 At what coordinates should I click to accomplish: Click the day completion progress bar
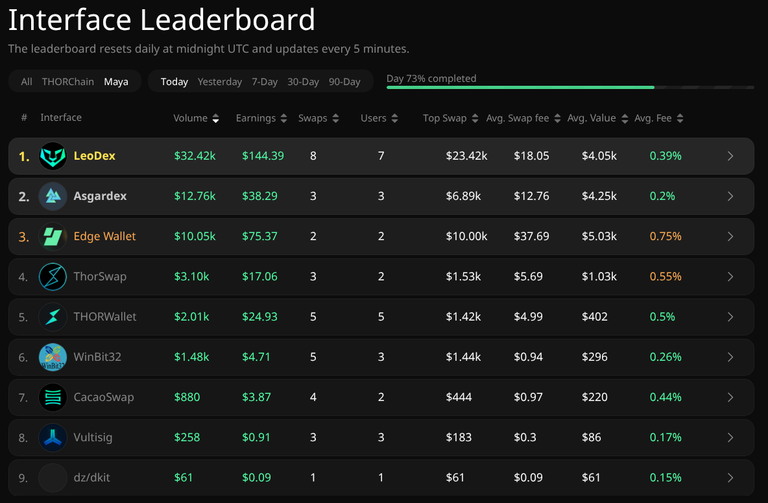click(570, 87)
